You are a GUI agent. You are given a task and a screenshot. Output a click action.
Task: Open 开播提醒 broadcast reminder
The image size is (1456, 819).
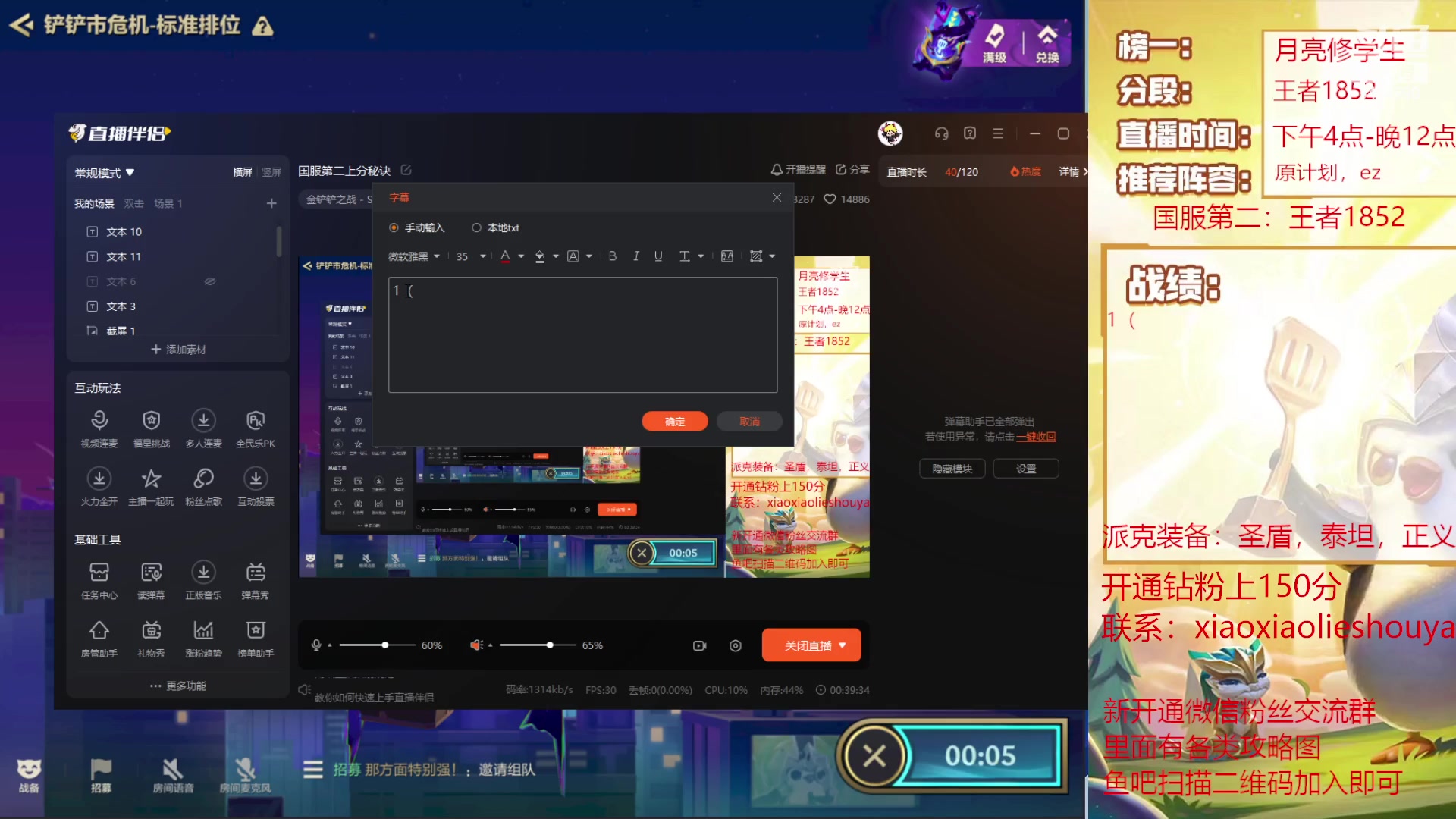click(798, 170)
